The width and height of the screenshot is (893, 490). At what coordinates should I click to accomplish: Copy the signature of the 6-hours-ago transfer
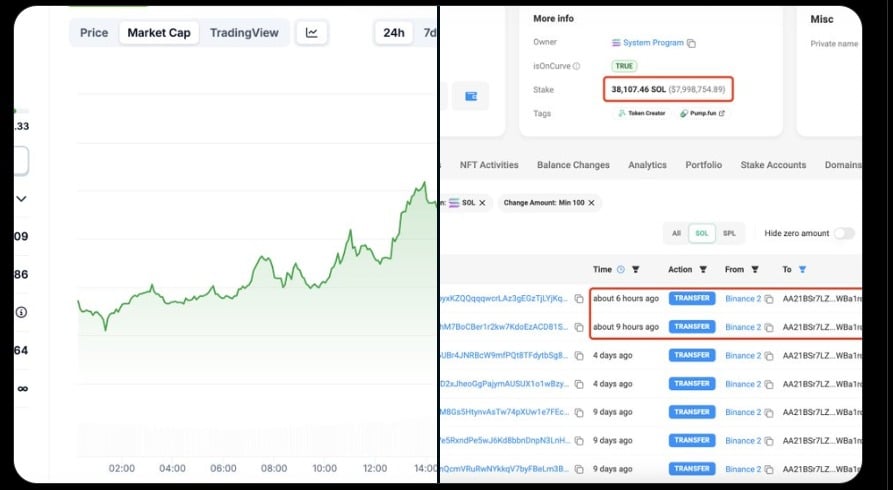pos(579,298)
